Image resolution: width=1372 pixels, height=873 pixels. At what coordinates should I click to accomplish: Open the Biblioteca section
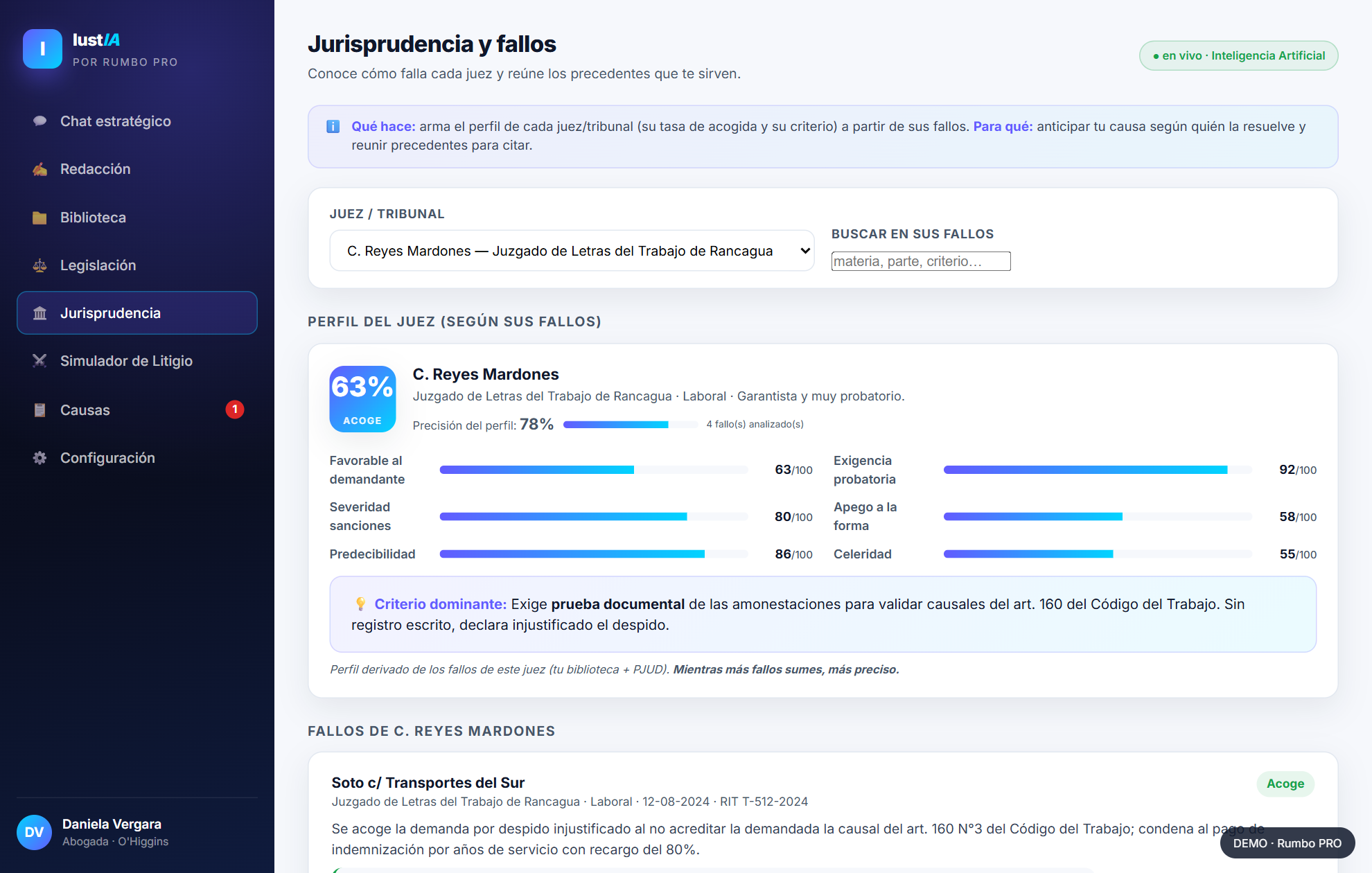(x=137, y=218)
